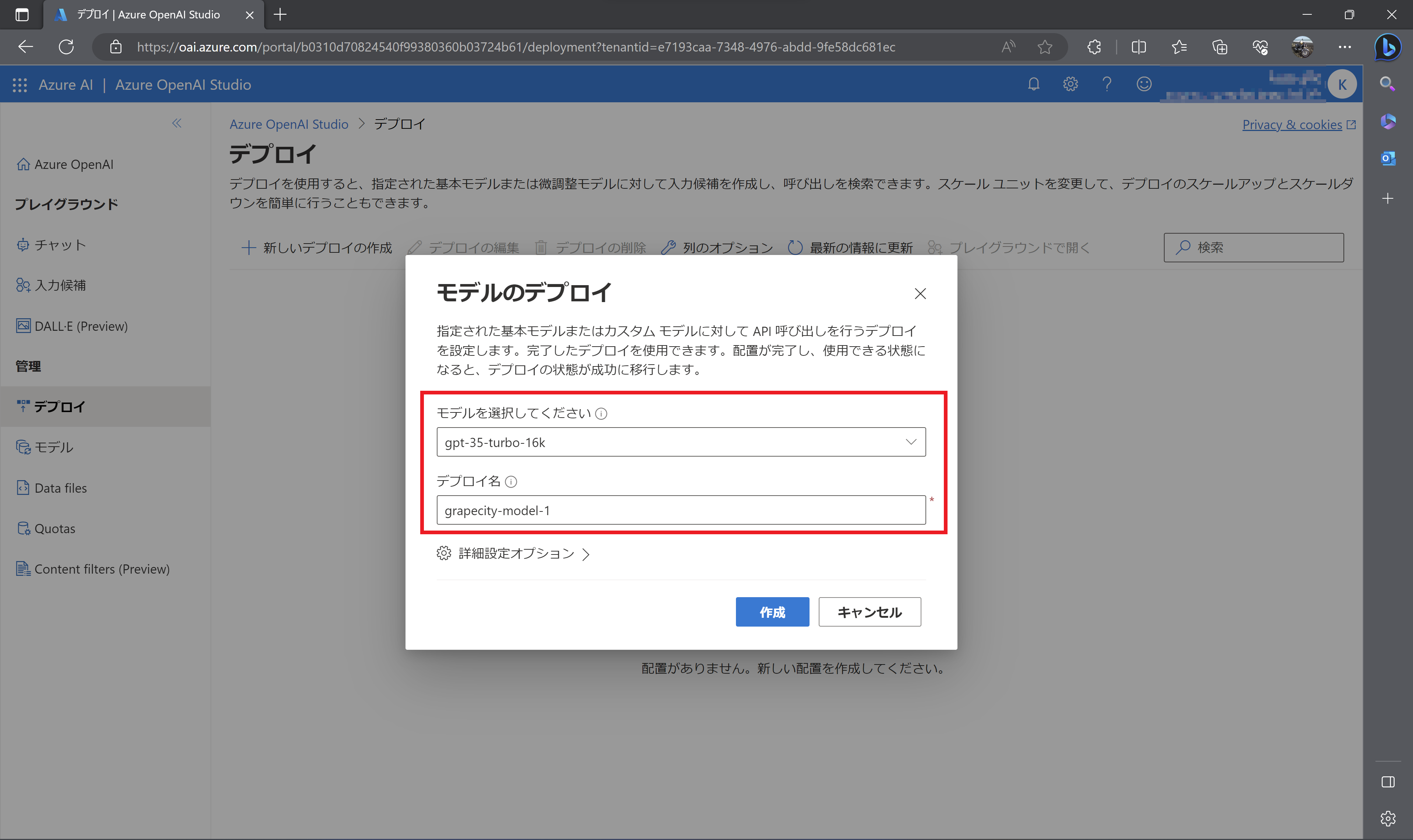Toggle Edge sidebar visibility button at bottom
Image resolution: width=1413 pixels, height=840 pixels.
pyautogui.click(x=1388, y=782)
